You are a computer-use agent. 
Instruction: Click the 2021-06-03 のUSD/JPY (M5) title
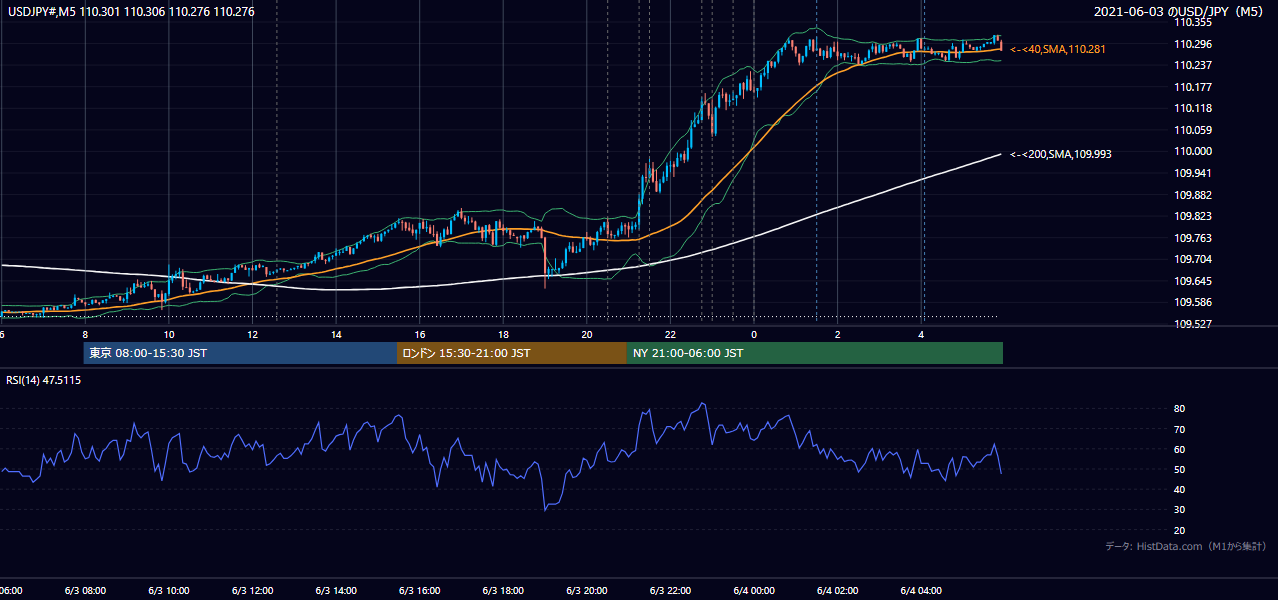(x=1180, y=12)
